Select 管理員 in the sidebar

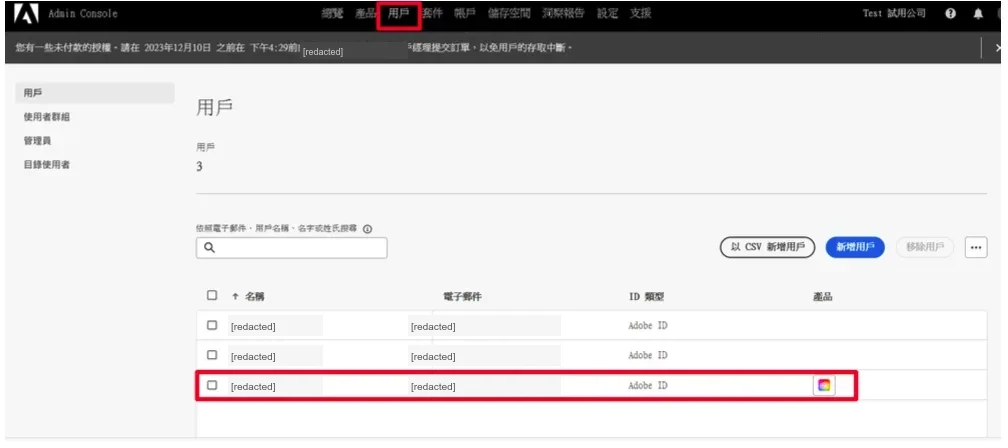pos(37,141)
